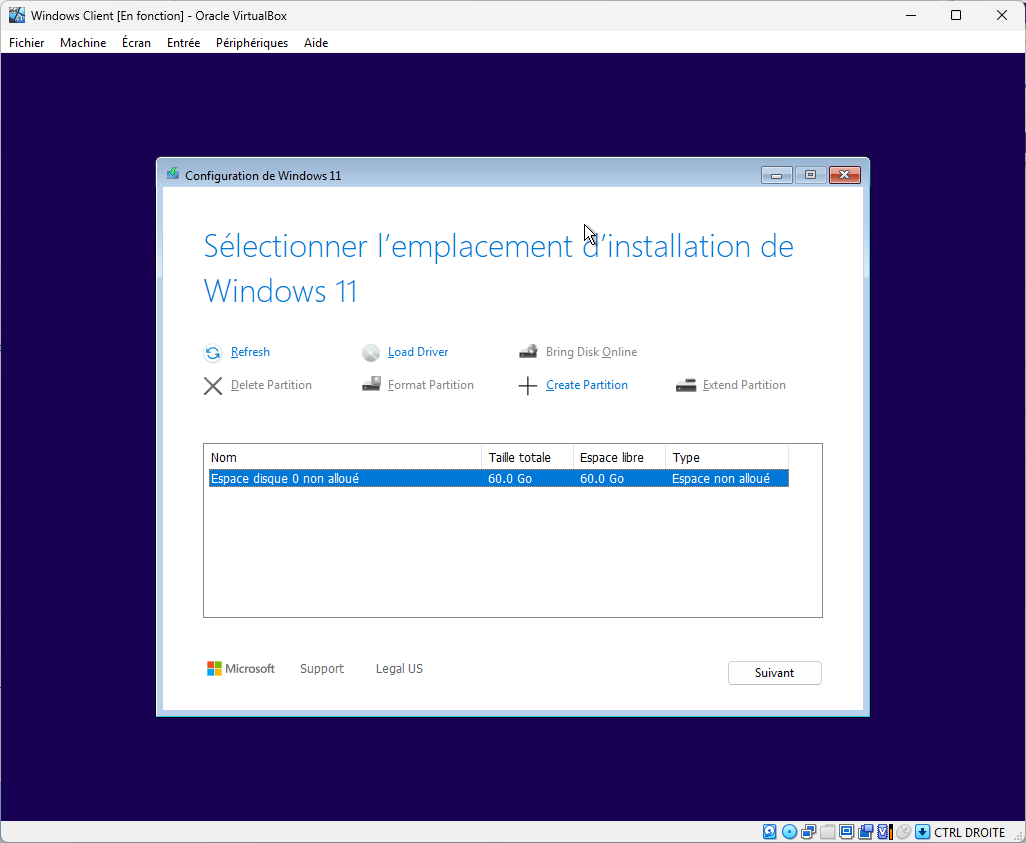Click the Type column header
The image size is (1026, 843).
point(727,457)
